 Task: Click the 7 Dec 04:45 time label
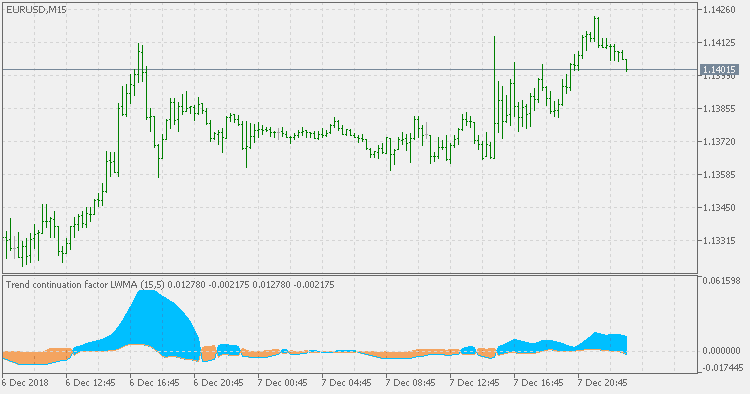347,383
